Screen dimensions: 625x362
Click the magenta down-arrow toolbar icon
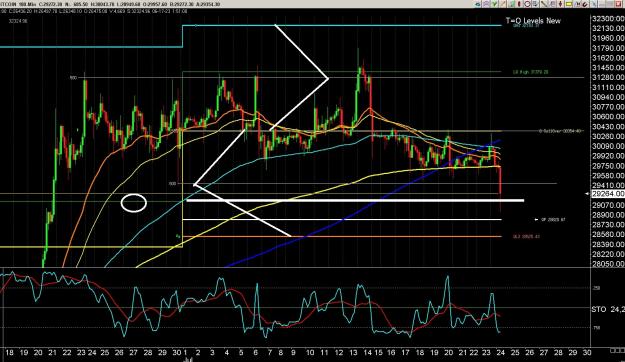click(x=560, y=4)
